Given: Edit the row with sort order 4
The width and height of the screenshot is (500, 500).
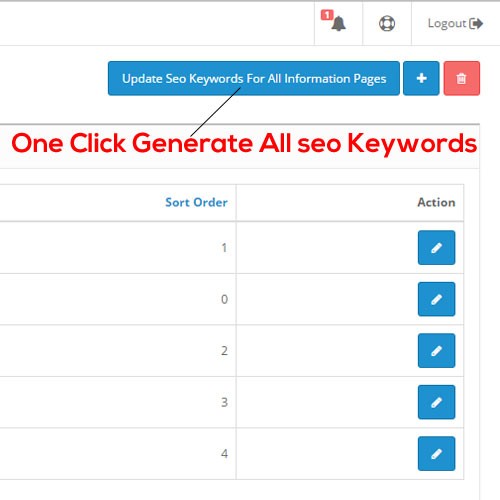Looking at the screenshot, I should pyautogui.click(x=436, y=454).
